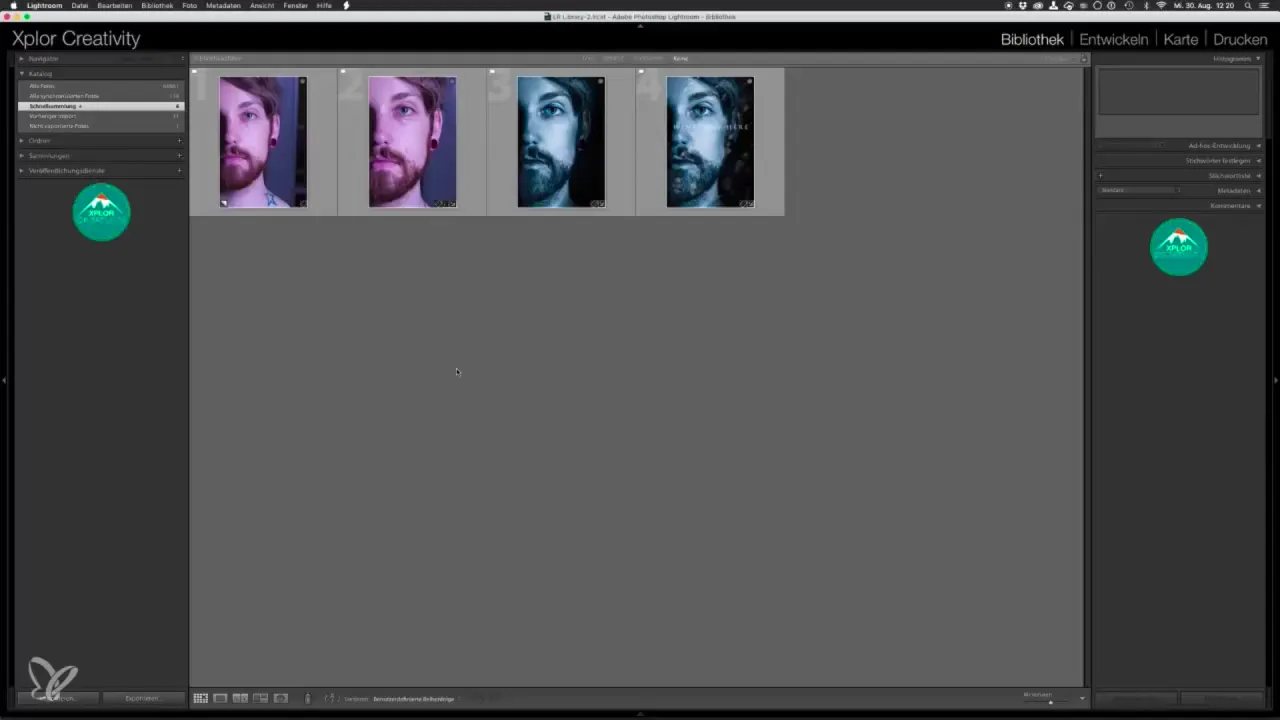
Task: Open the Foto menu
Action: point(189,5)
